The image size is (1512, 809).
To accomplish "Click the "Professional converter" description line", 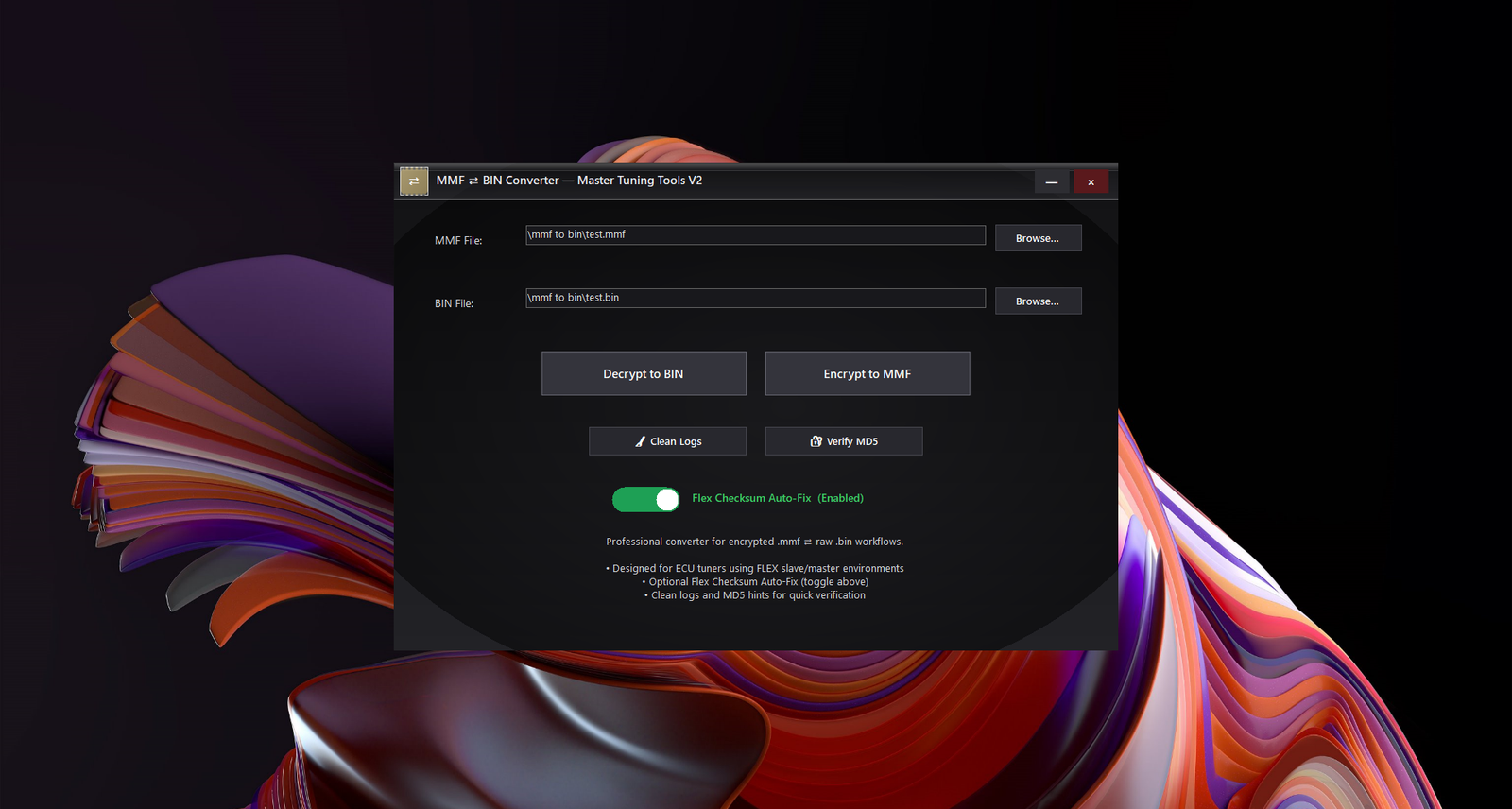I will [x=754, y=542].
